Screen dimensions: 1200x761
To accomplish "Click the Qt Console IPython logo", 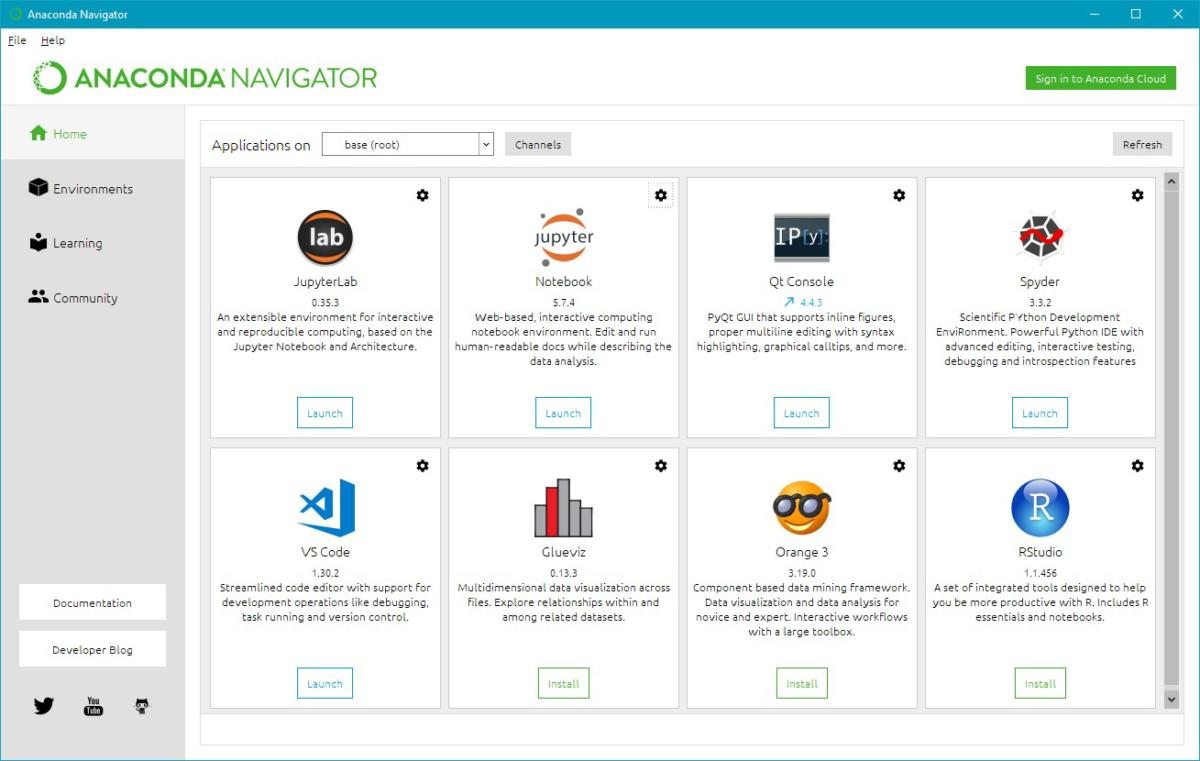I will (802, 238).
